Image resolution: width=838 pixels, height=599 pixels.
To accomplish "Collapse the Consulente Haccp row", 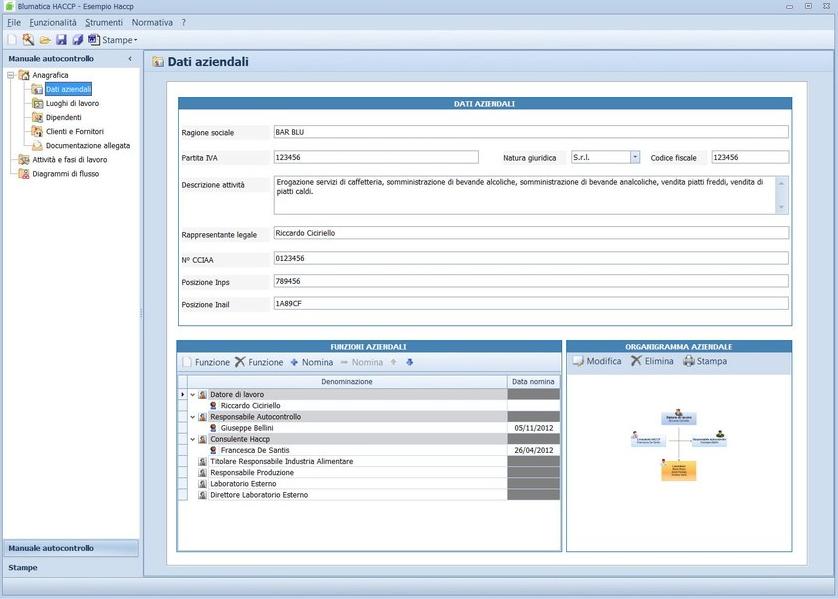I will pos(193,439).
